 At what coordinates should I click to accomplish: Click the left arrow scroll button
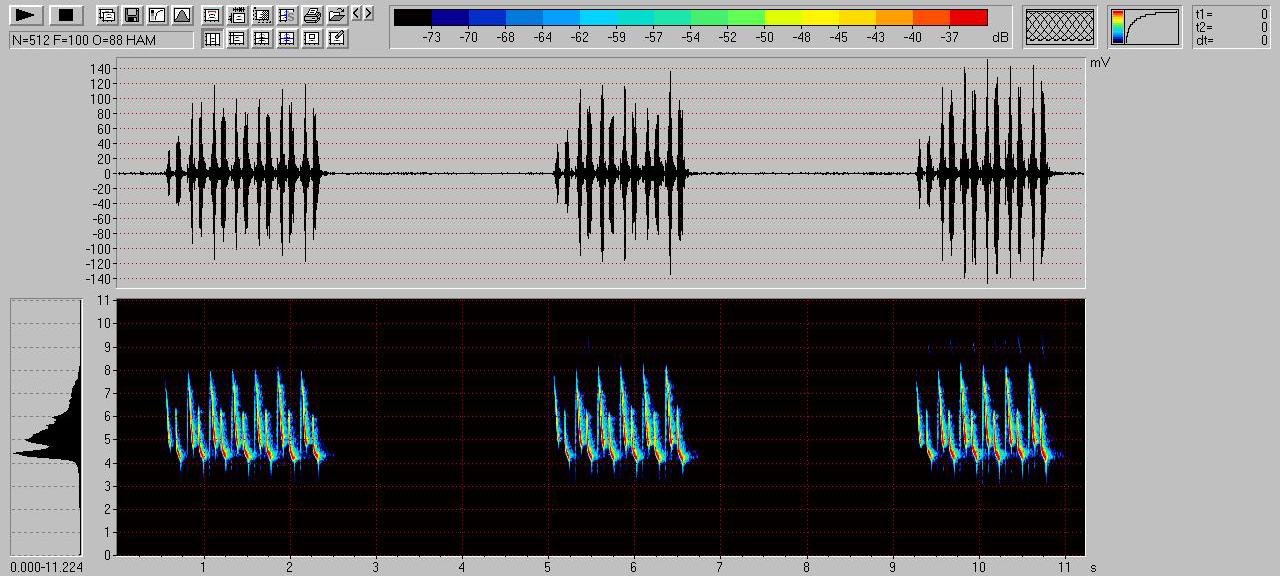(357, 14)
